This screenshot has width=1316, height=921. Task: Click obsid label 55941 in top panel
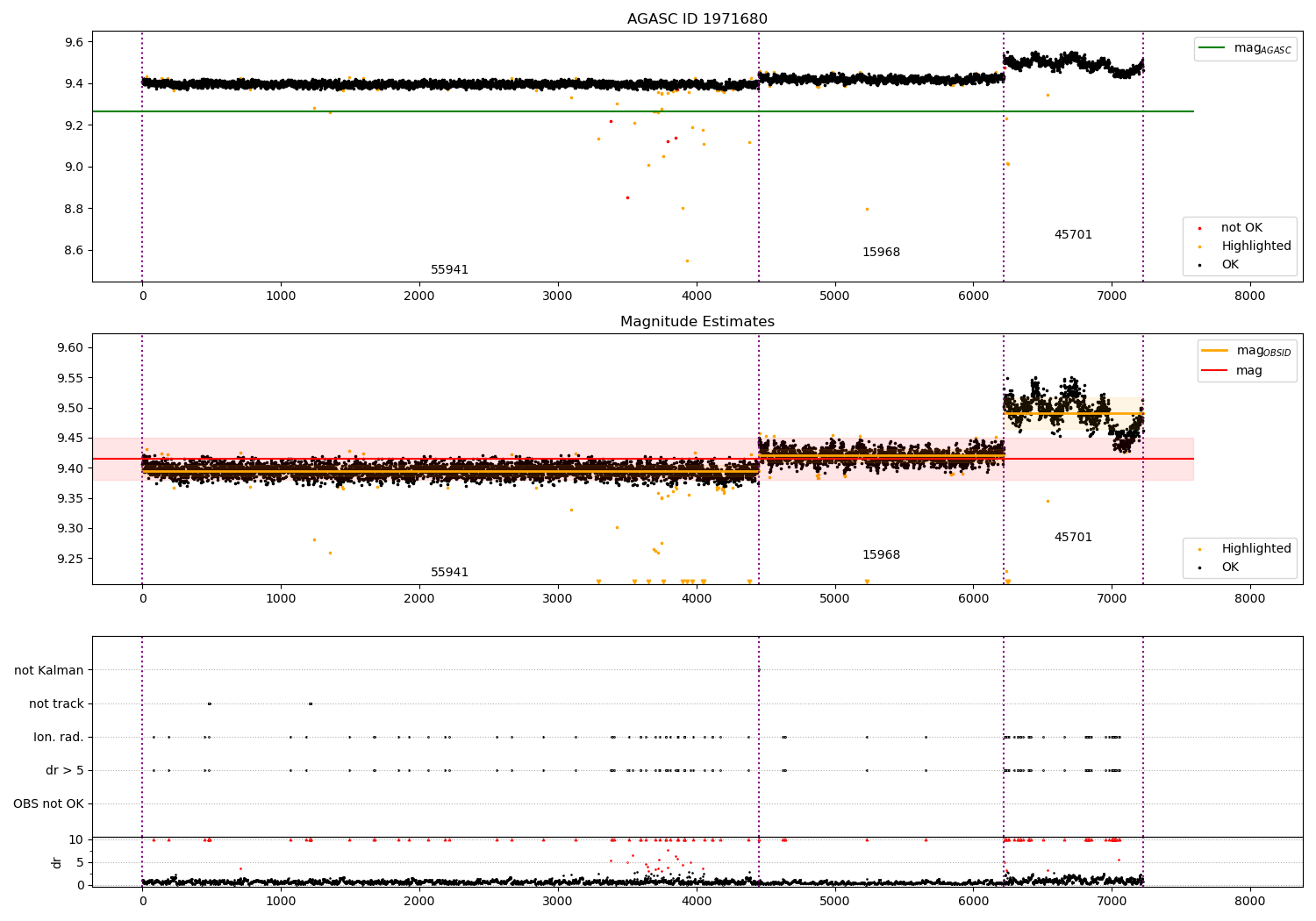449,270
